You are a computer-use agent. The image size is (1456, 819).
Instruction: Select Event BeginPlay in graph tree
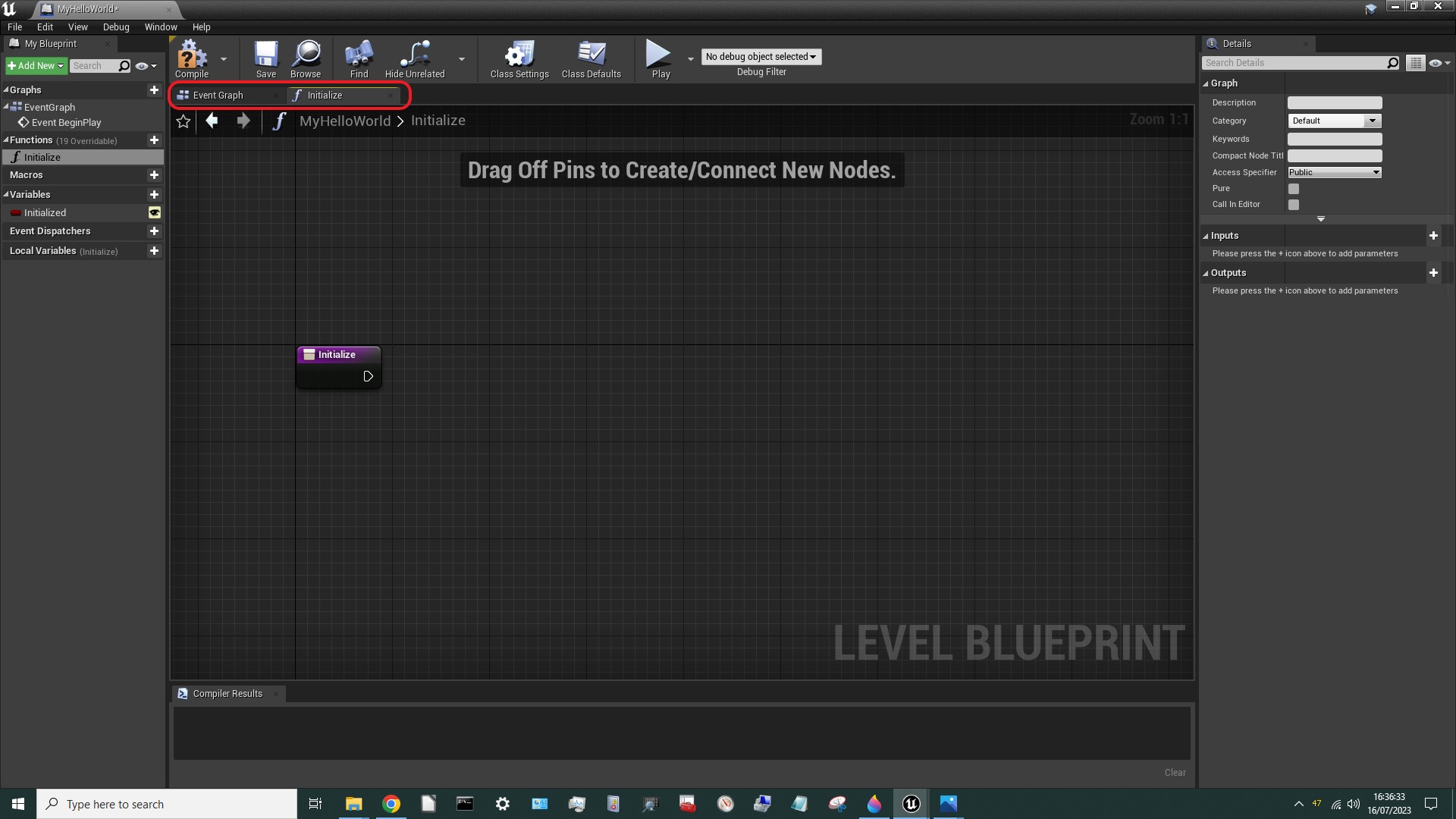pyautogui.click(x=66, y=123)
